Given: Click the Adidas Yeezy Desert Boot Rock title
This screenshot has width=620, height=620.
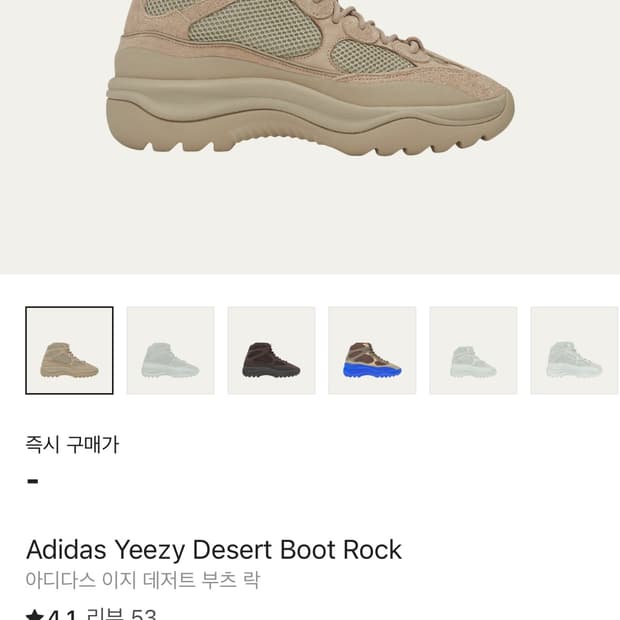Looking at the screenshot, I should point(214,550).
